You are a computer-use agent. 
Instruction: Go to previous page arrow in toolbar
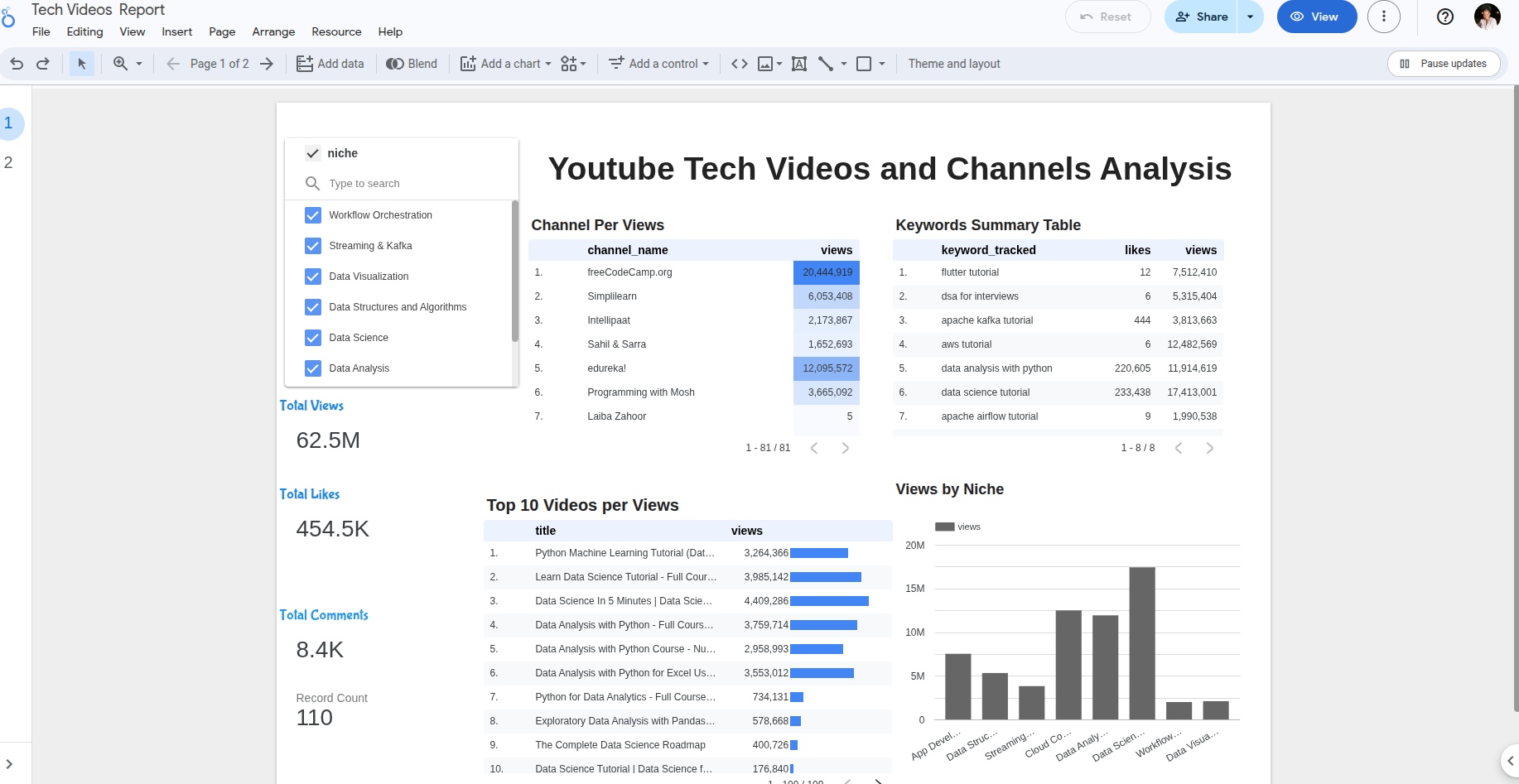173,64
